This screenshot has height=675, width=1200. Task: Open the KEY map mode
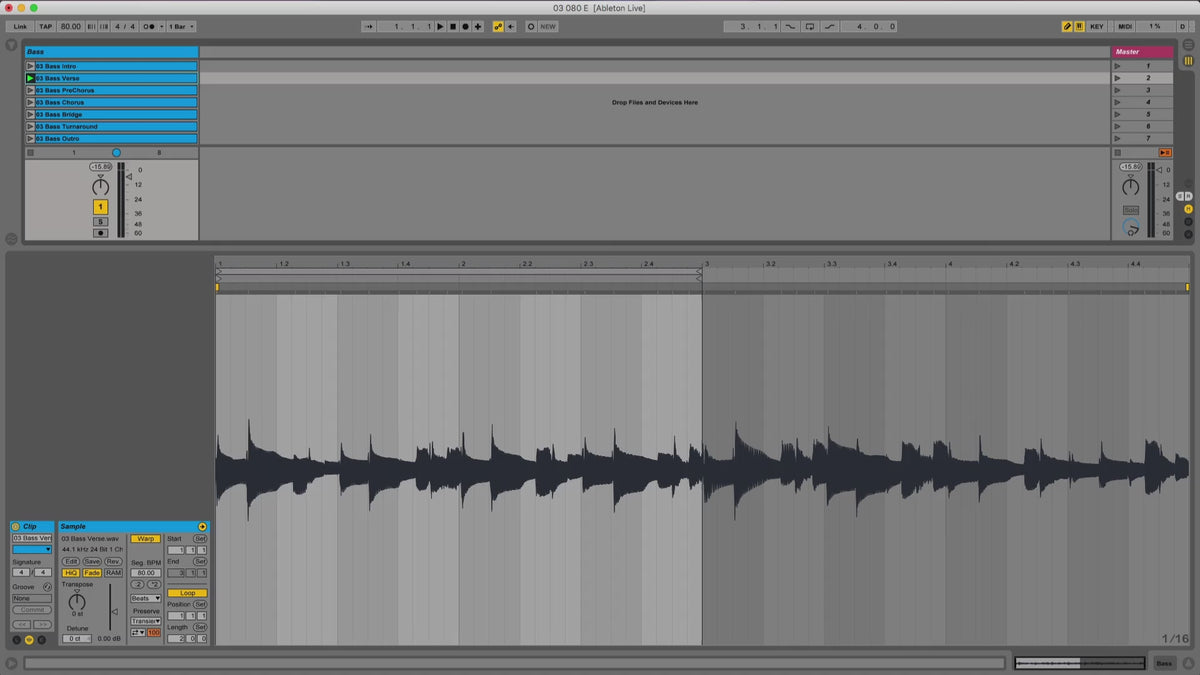click(1097, 26)
